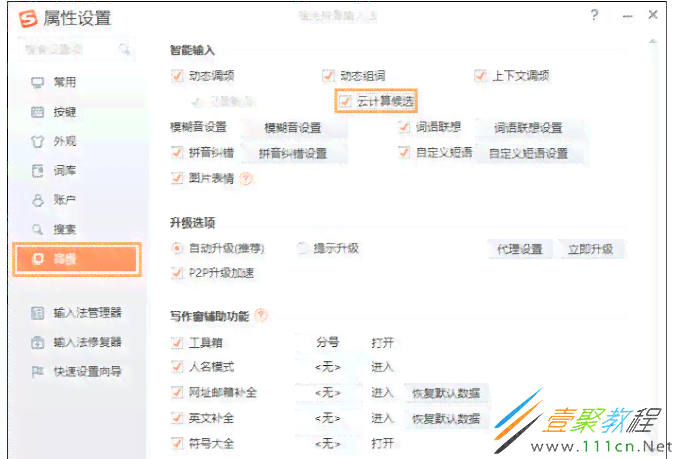Click 立即升级 button

pos(591,249)
